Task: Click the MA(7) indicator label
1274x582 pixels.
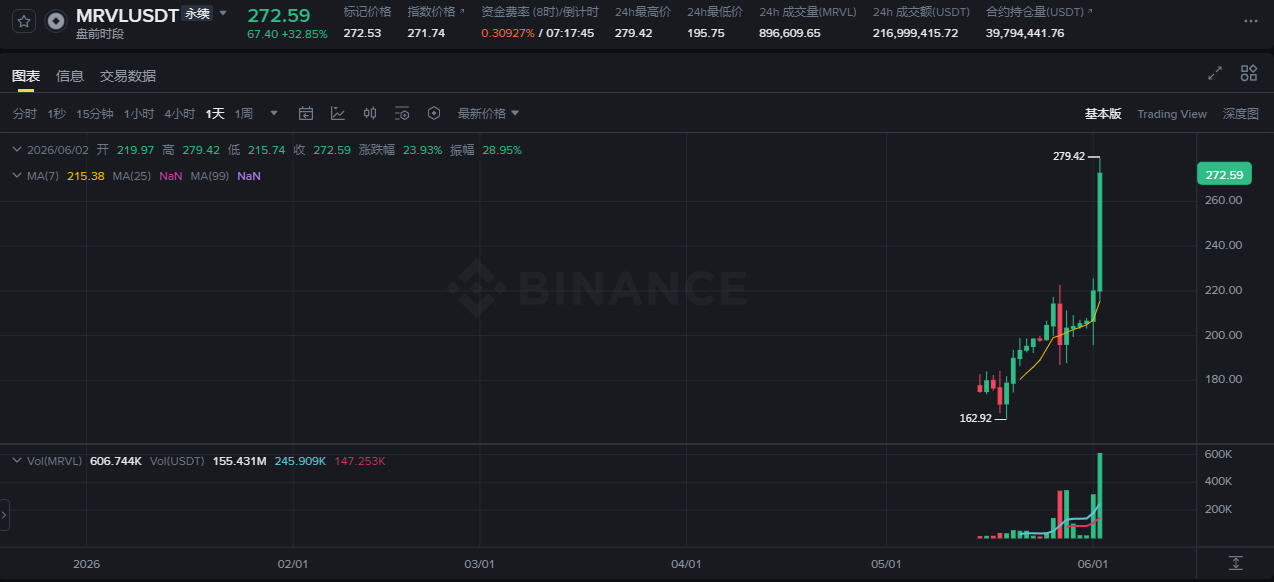Action: (x=45, y=176)
